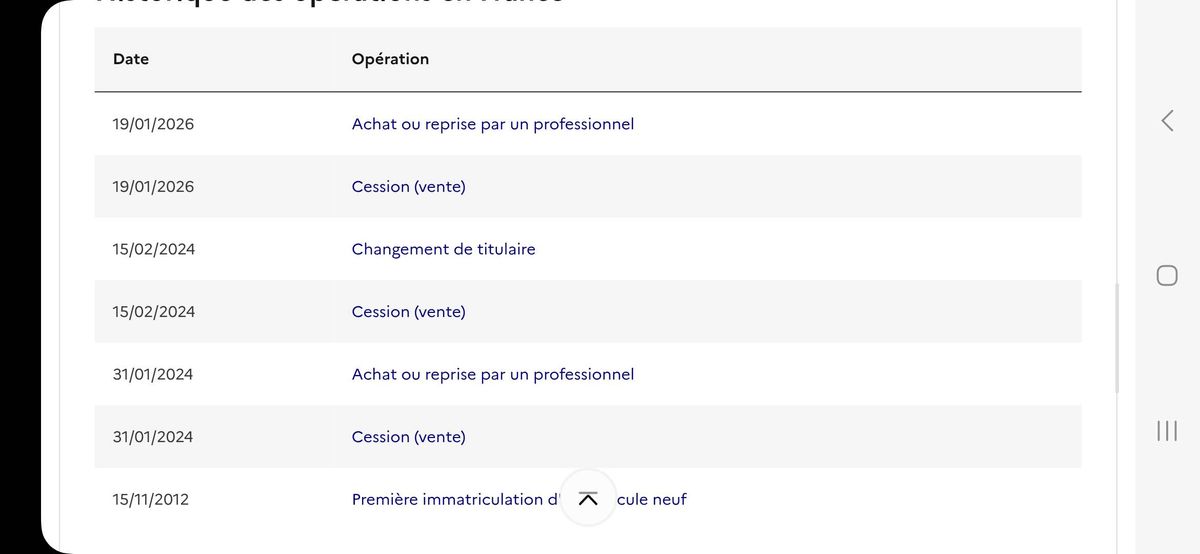This screenshot has width=1200, height=554.
Task: Select the date cell beside 31/01/2024 Cession
Action: (153, 437)
